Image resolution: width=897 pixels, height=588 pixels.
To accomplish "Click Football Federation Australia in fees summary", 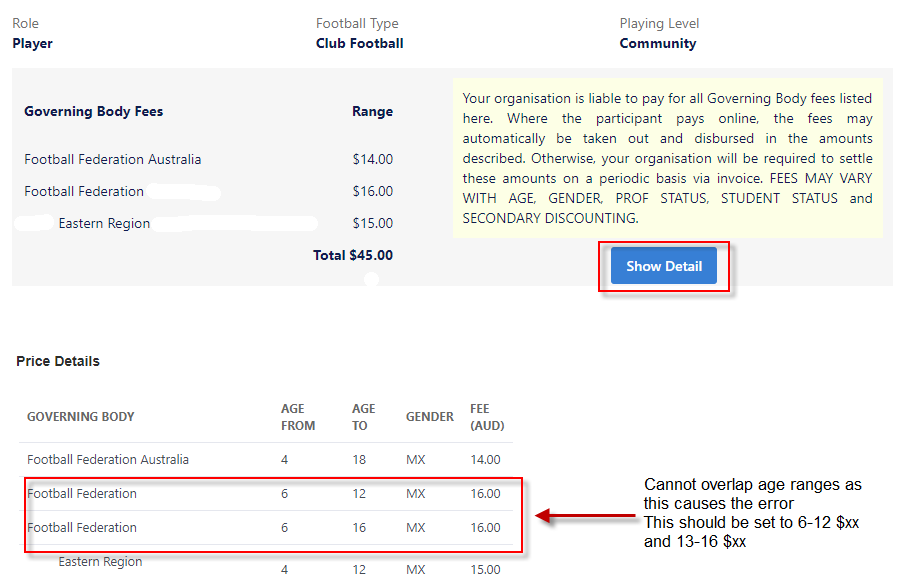I will pos(113,159).
